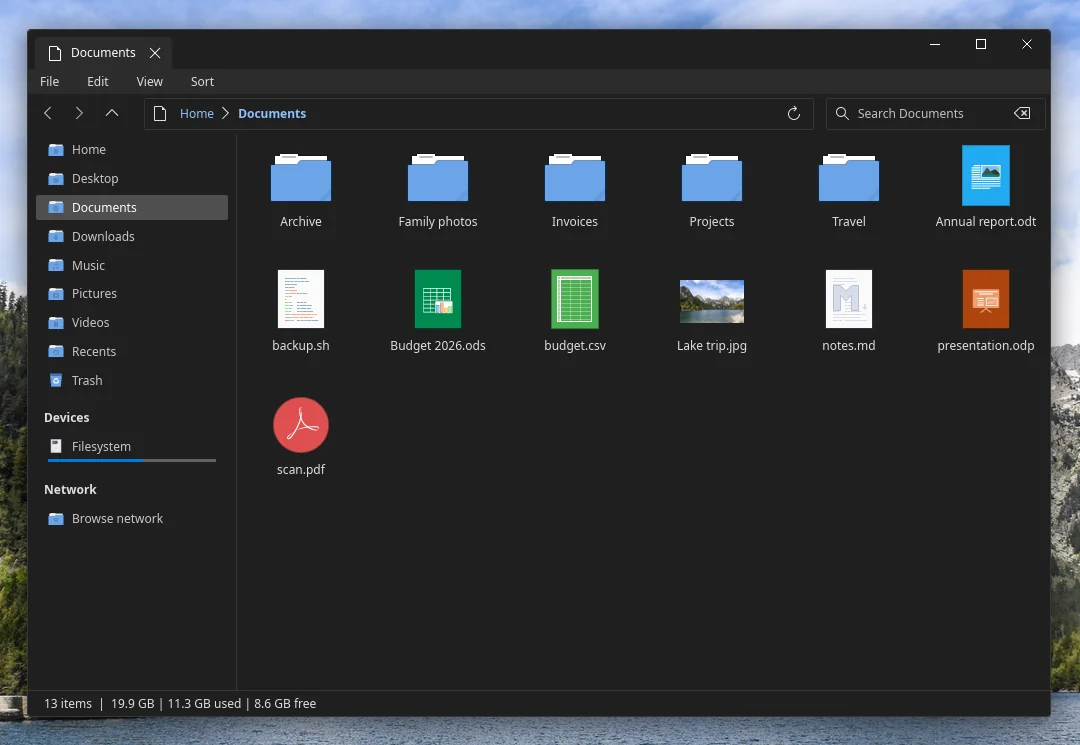Open the View menu

tap(149, 81)
